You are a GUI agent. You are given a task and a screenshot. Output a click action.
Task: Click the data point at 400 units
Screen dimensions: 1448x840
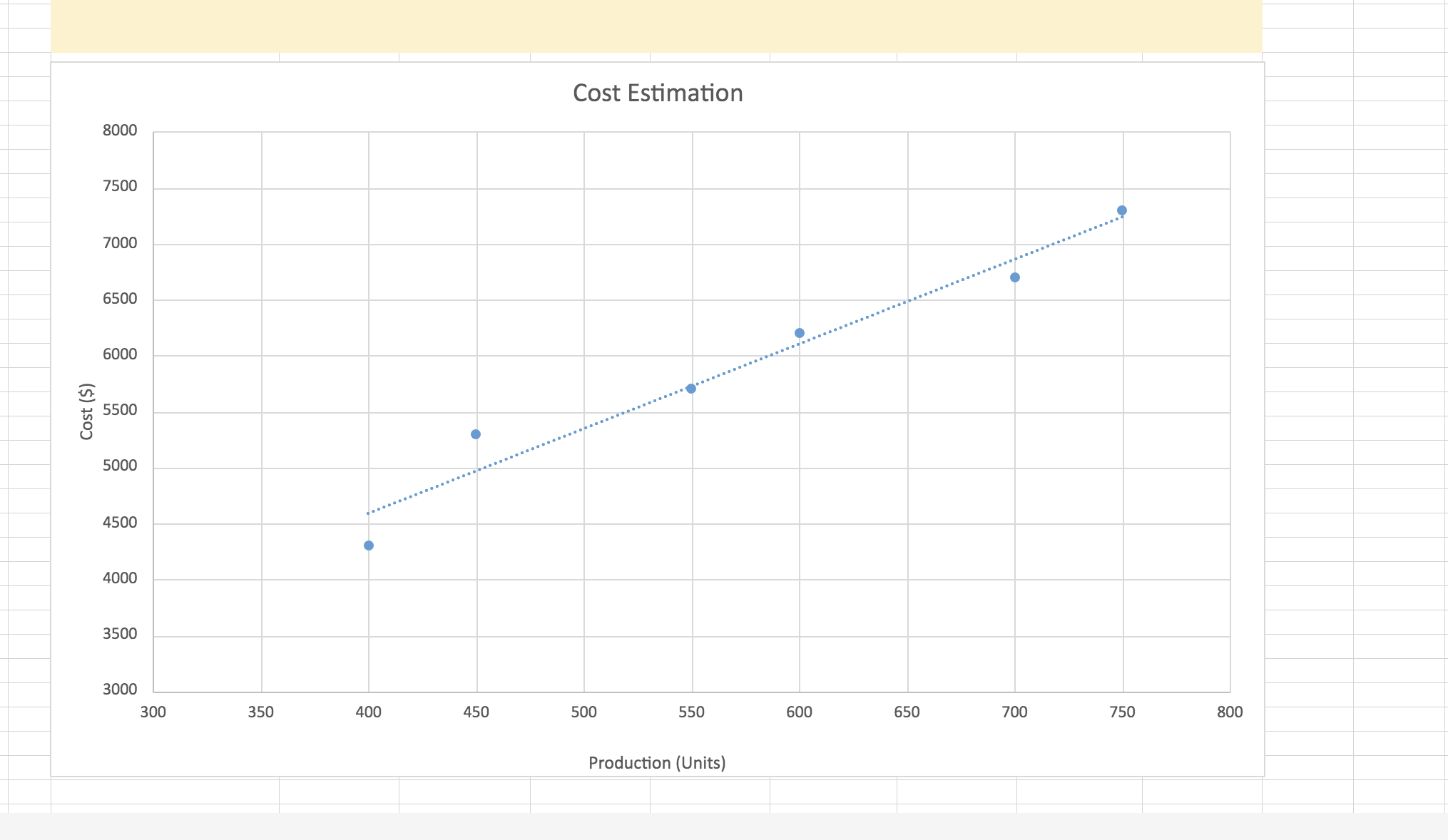tap(369, 546)
